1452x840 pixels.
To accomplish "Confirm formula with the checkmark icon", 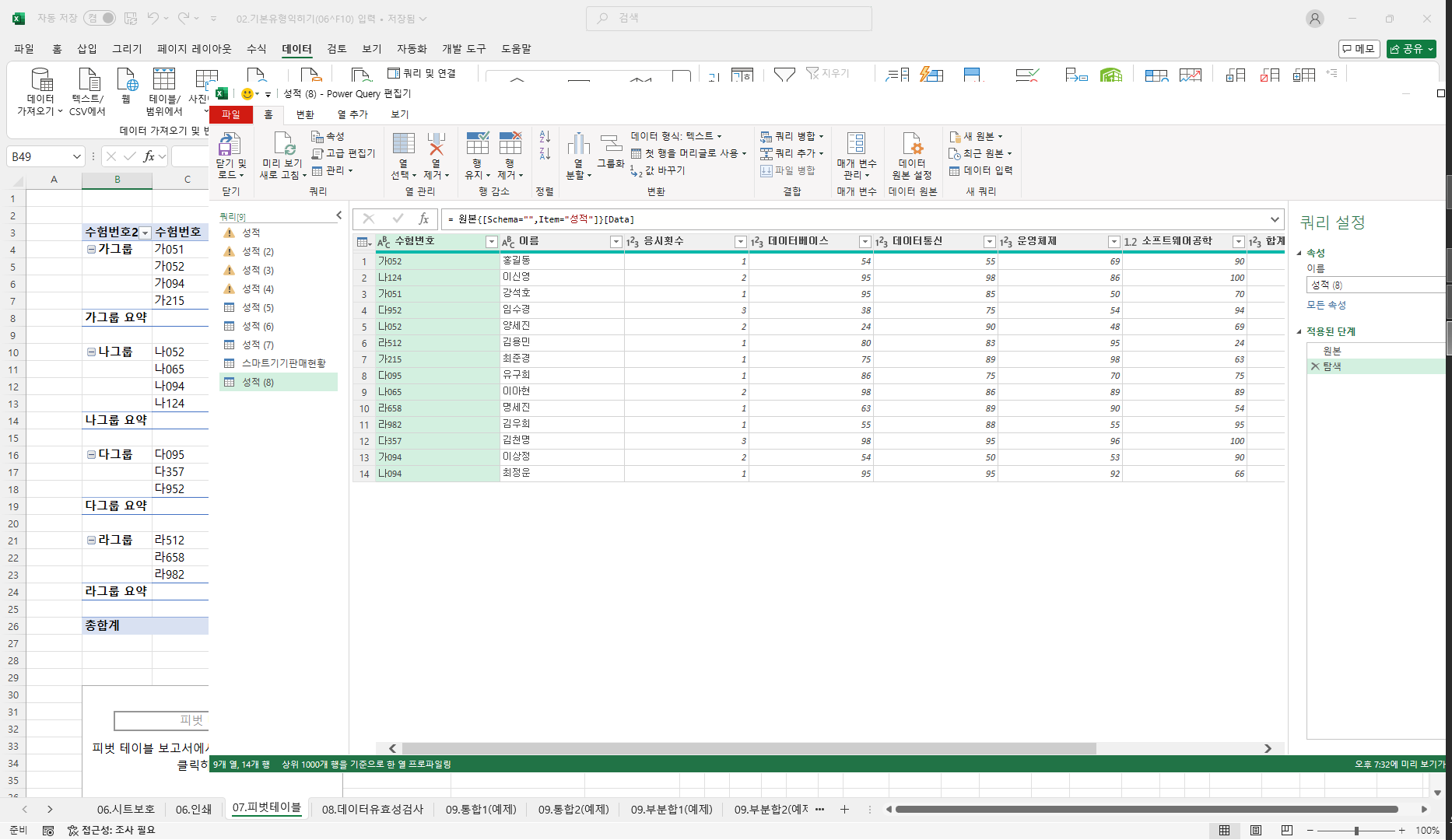I will [x=398, y=219].
